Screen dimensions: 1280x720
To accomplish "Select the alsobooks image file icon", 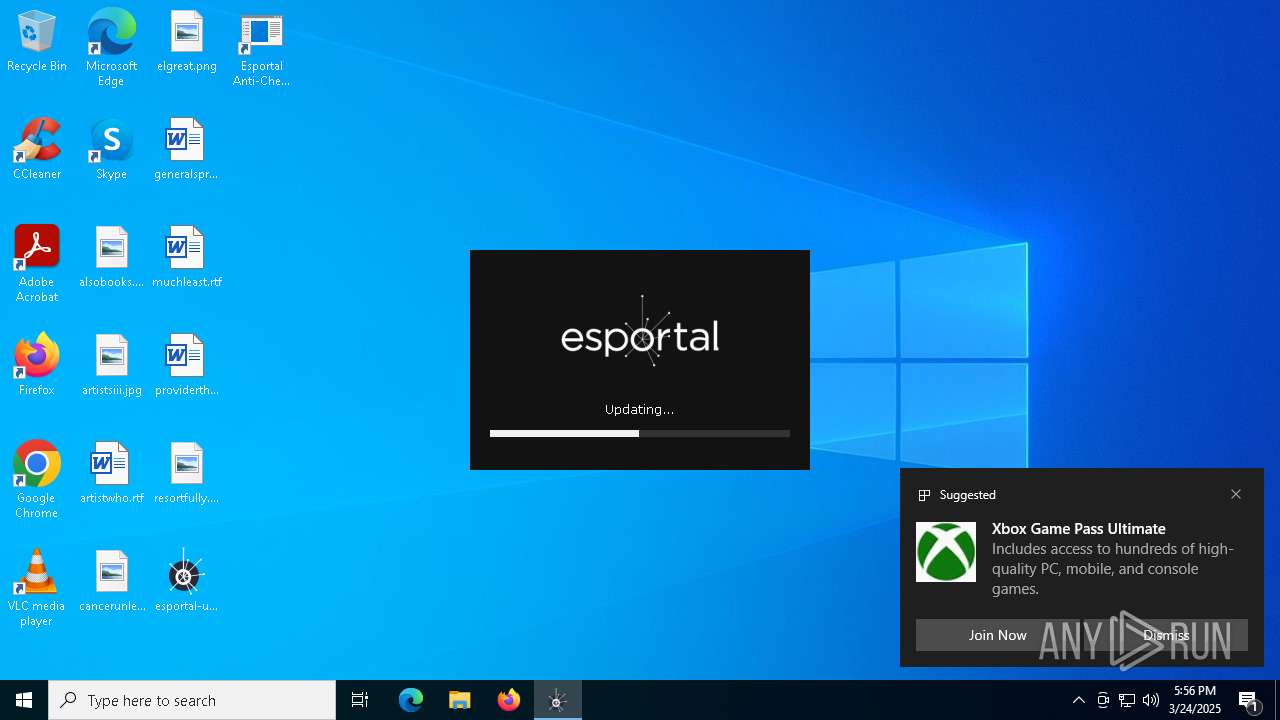I will 112,258.
